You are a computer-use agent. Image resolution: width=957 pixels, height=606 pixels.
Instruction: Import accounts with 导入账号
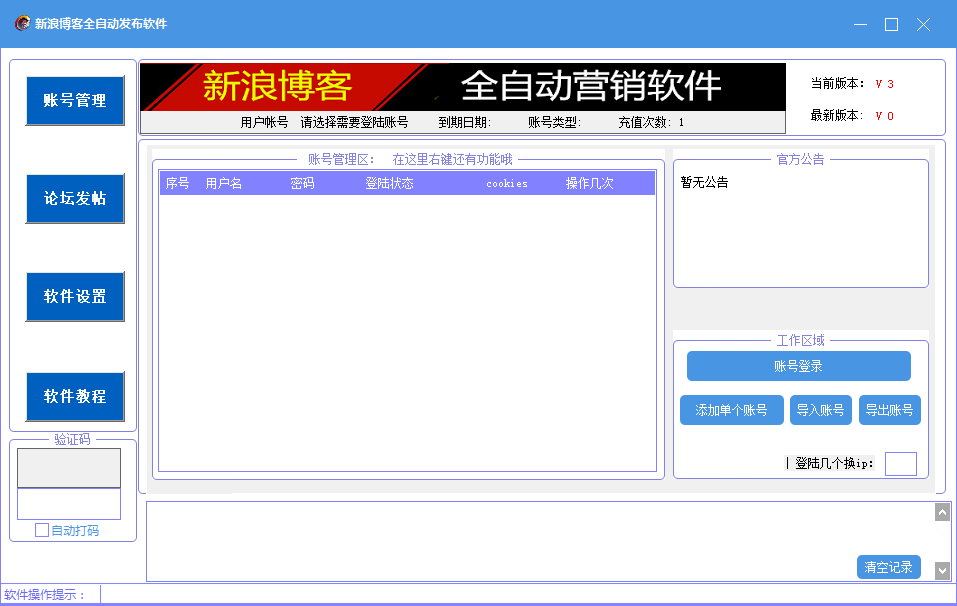click(820, 410)
